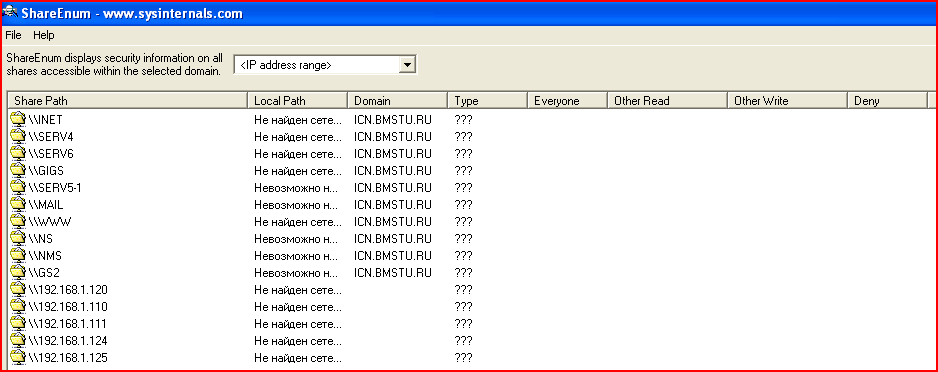Click the Domain cell in the INET row
This screenshot has width=938, height=372.
tap(392, 120)
